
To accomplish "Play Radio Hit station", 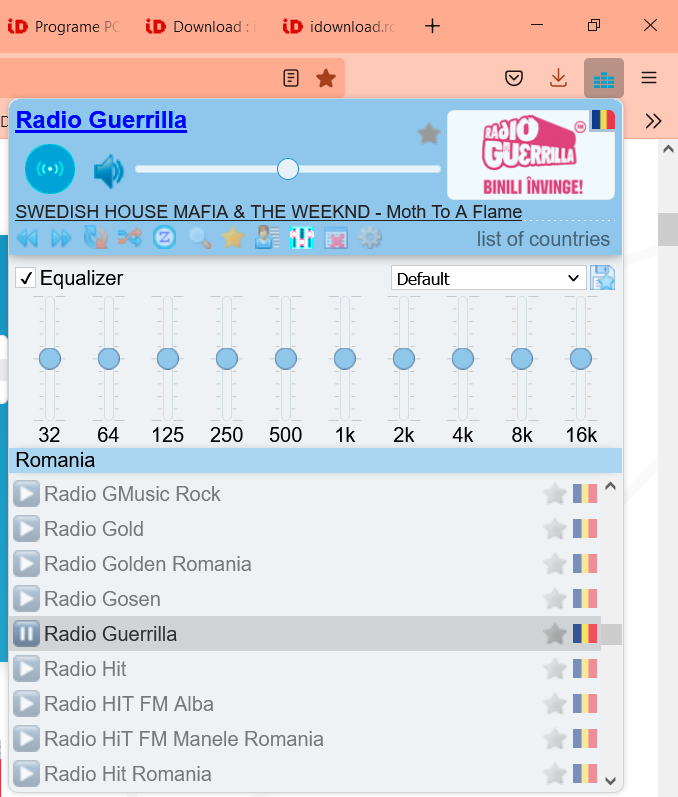I will pos(26,669).
